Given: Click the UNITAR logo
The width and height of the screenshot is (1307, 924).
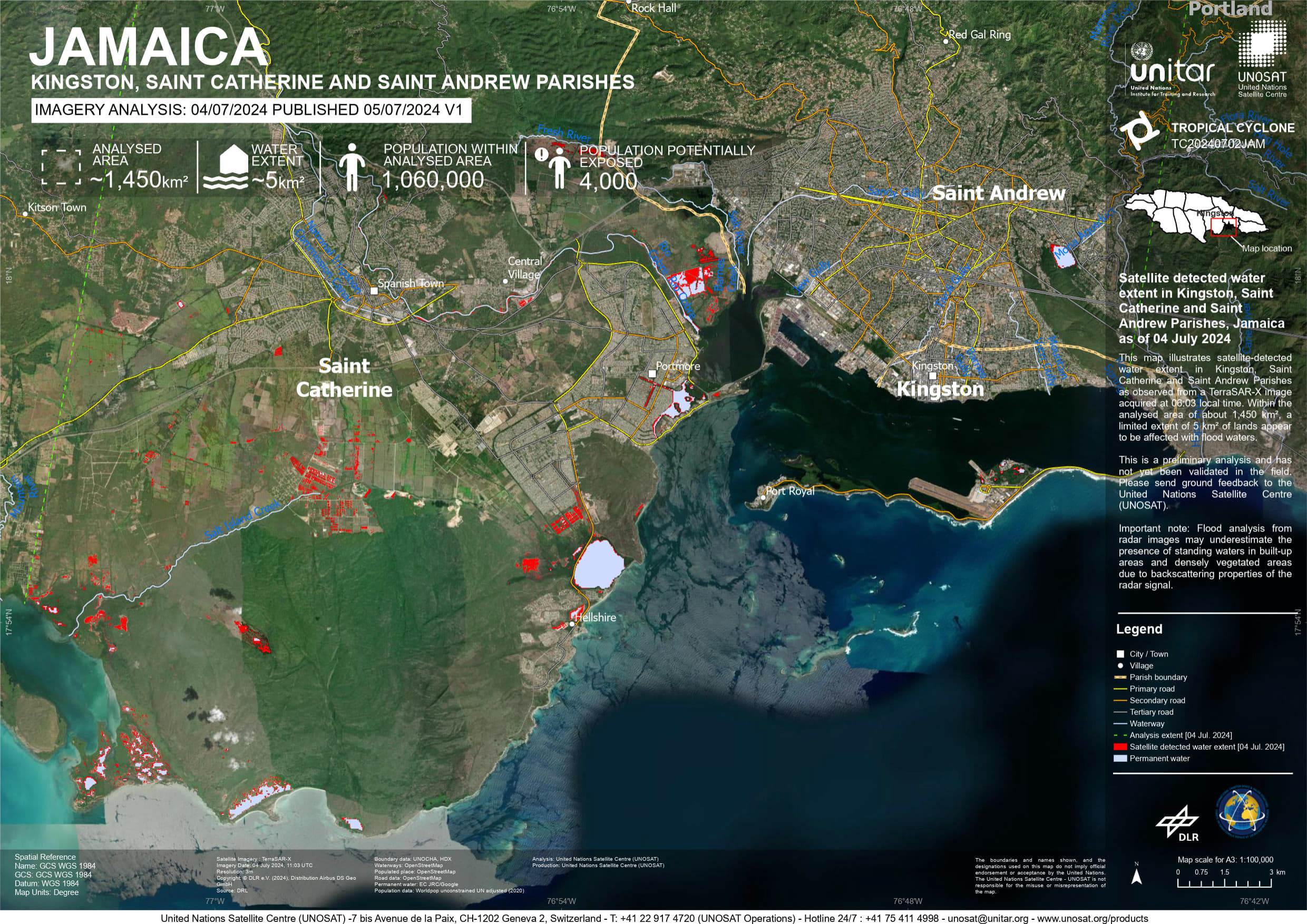Looking at the screenshot, I should (x=1172, y=71).
